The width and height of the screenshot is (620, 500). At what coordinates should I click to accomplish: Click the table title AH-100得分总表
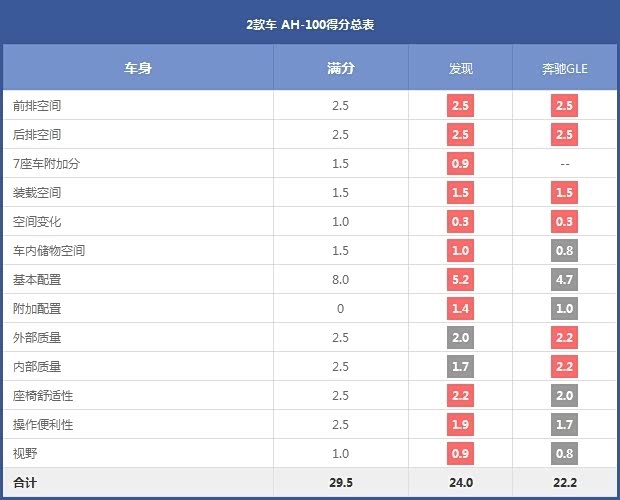pyautogui.click(x=310, y=23)
